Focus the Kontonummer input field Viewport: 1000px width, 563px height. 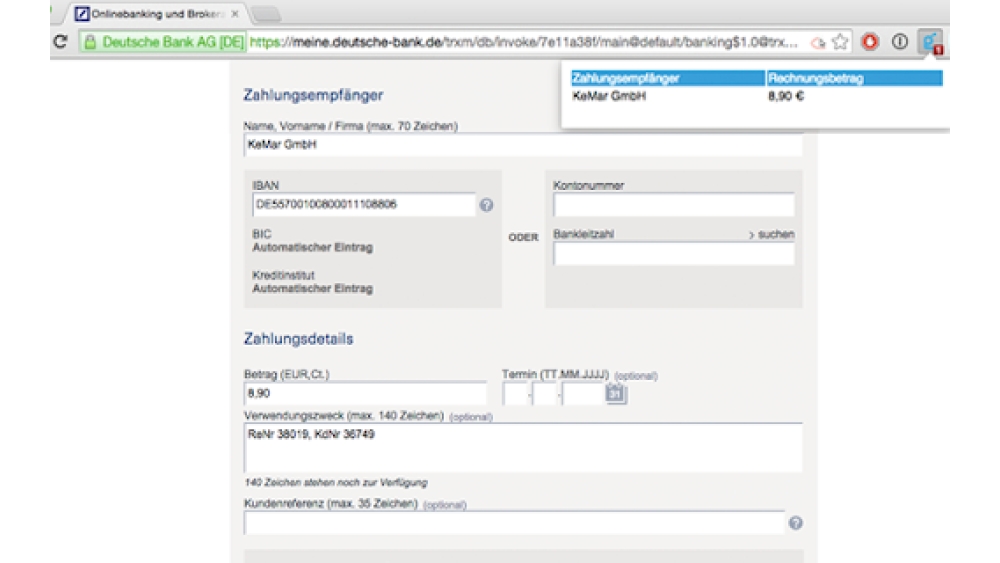[x=674, y=205]
